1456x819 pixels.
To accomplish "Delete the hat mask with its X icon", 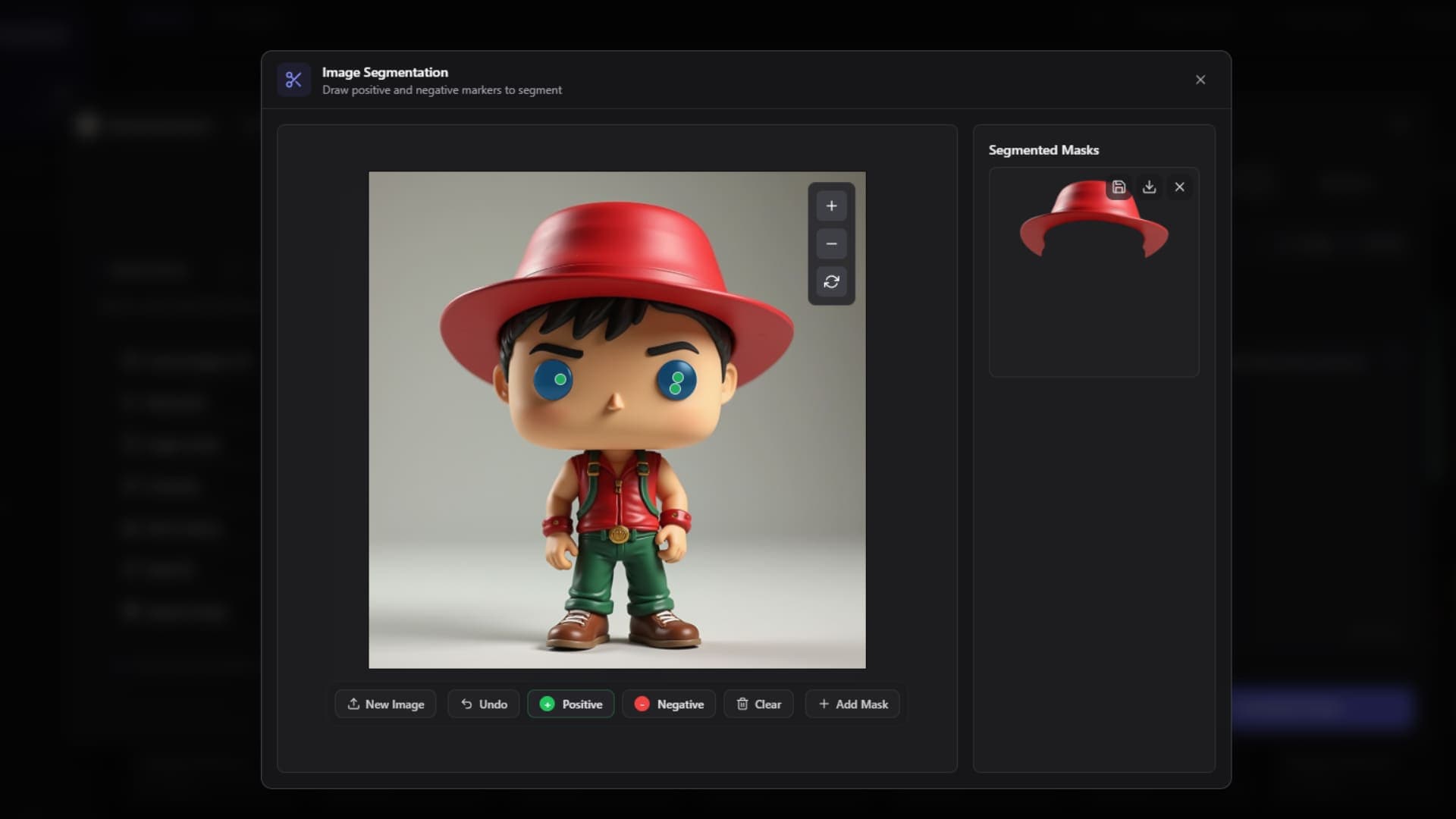I will pyautogui.click(x=1179, y=187).
